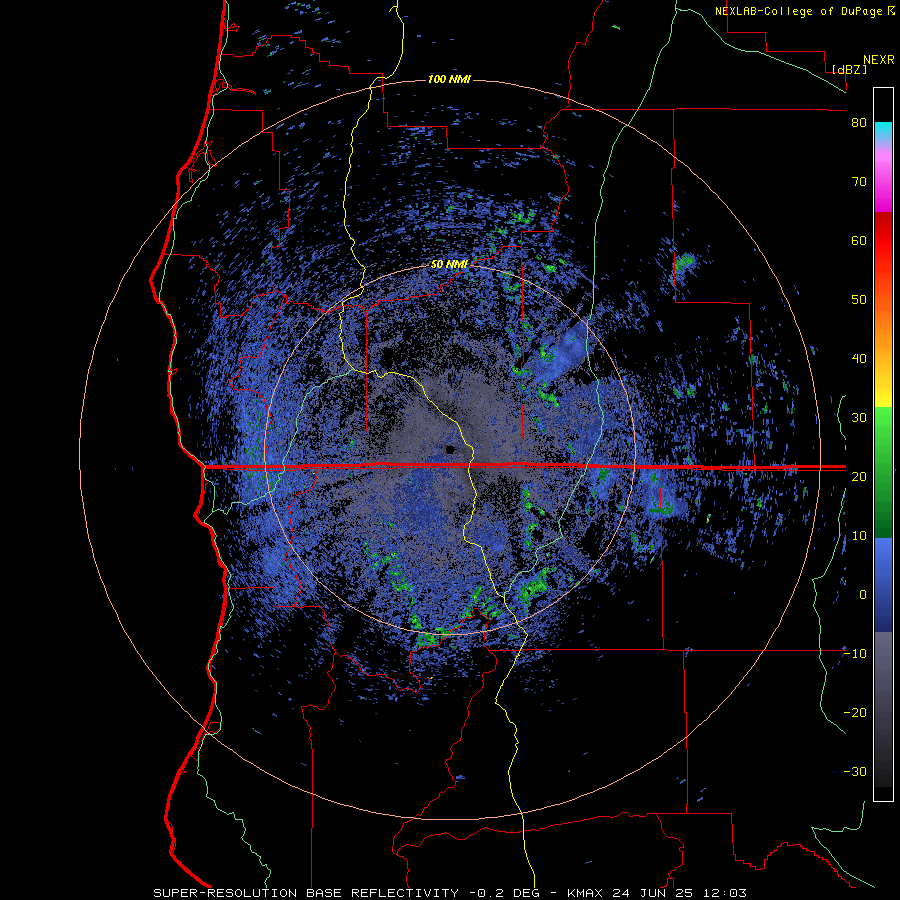This screenshot has width=900, height=900.
Task: Click the 0 value on dBZ scale
Action: tap(863, 595)
